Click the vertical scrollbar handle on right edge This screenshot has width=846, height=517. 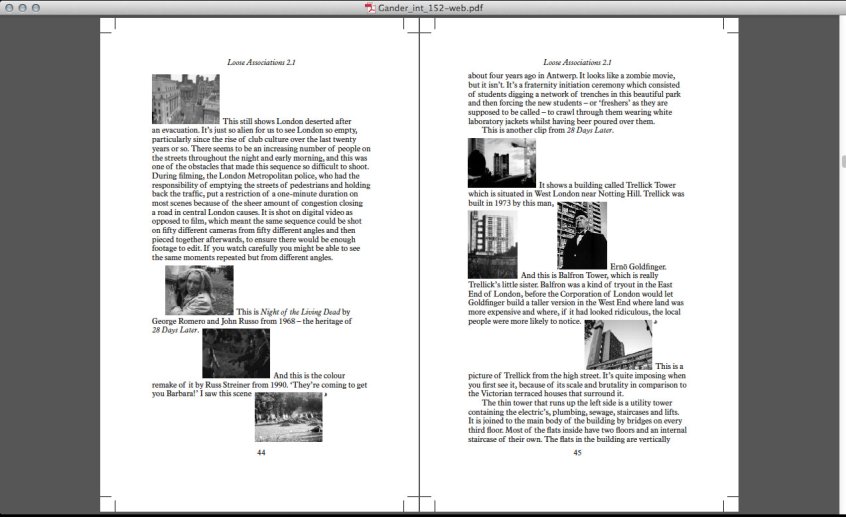click(843, 161)
